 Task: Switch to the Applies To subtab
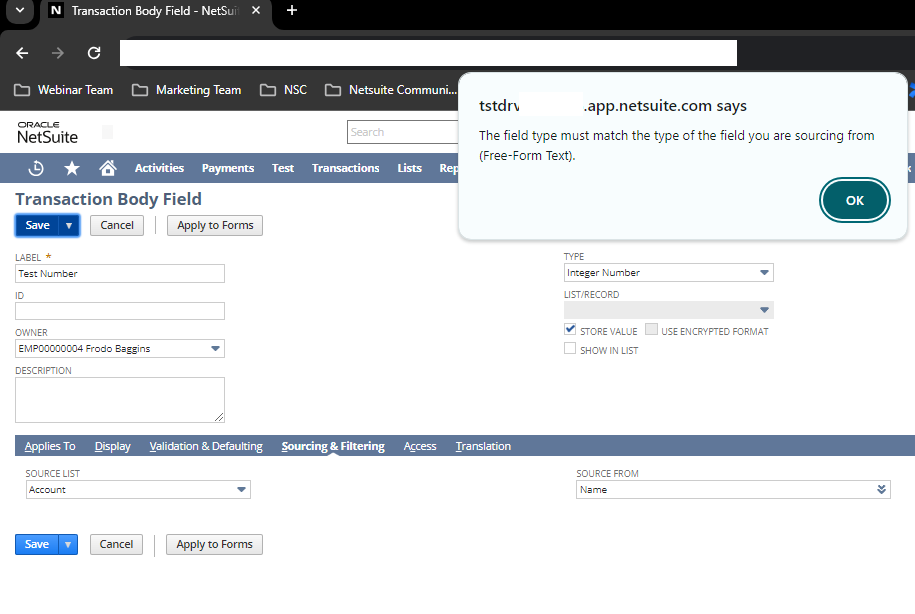[x=50, y=446]
